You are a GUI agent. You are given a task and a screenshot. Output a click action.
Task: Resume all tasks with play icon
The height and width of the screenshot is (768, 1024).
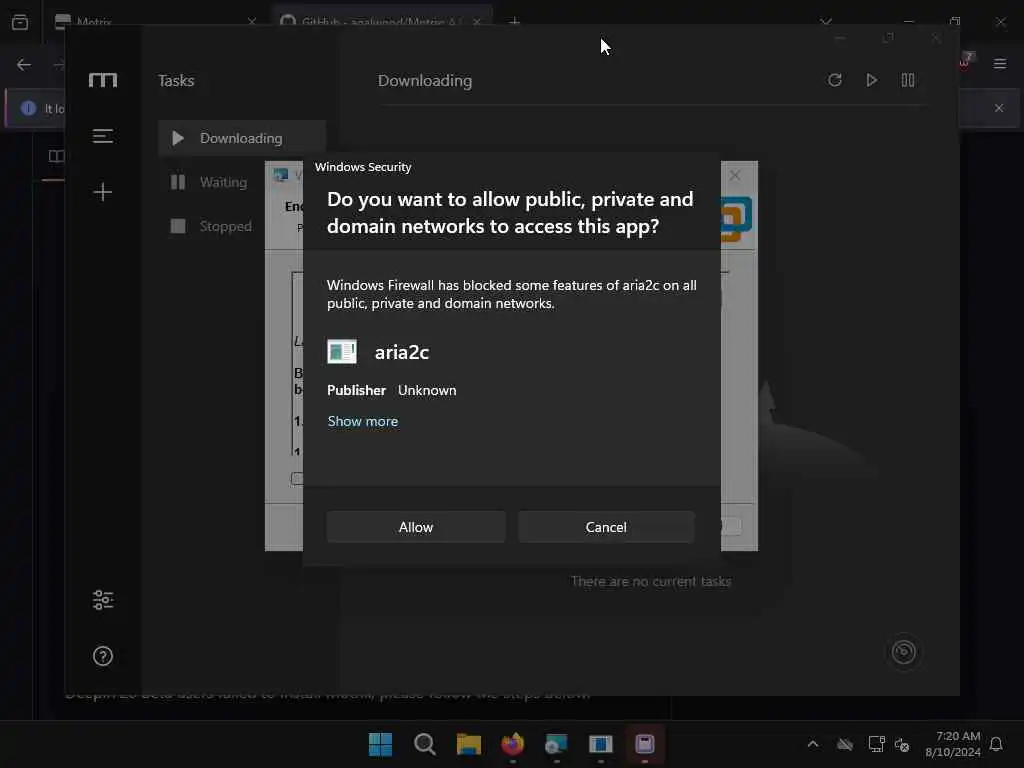871,80
